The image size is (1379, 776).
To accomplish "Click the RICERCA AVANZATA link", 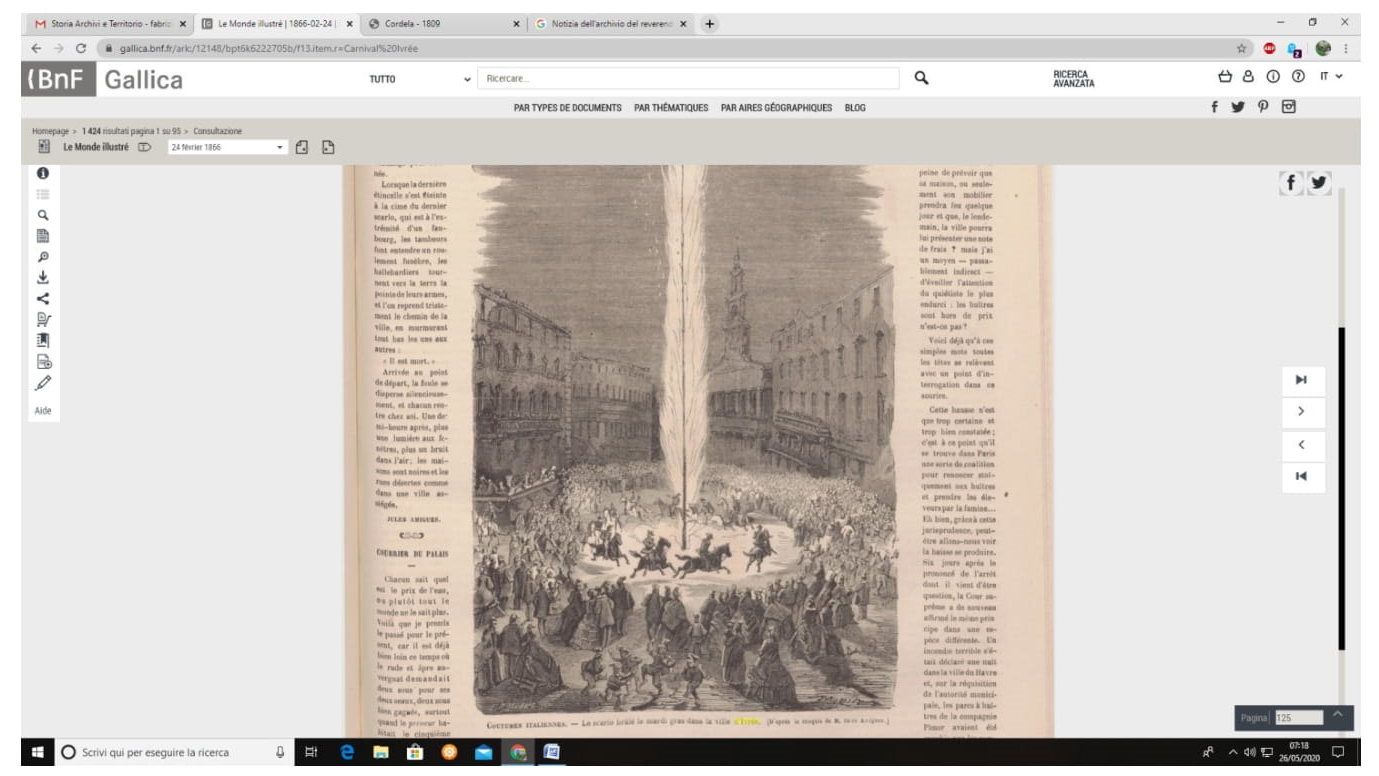I will (1073, 79).
